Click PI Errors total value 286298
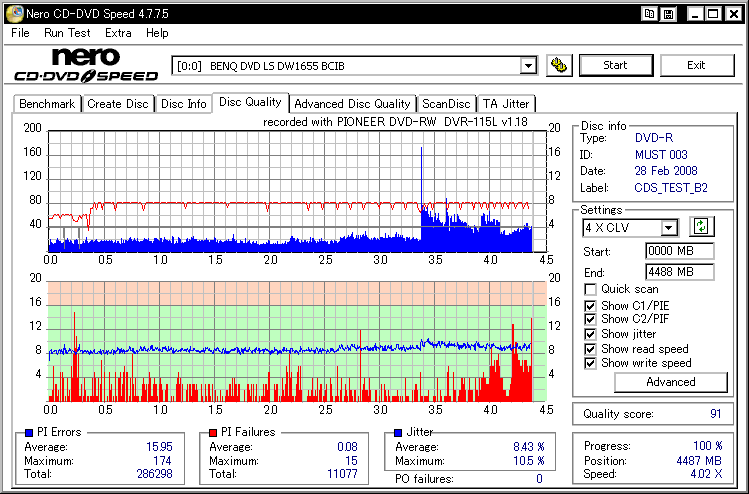 point(154,474)
